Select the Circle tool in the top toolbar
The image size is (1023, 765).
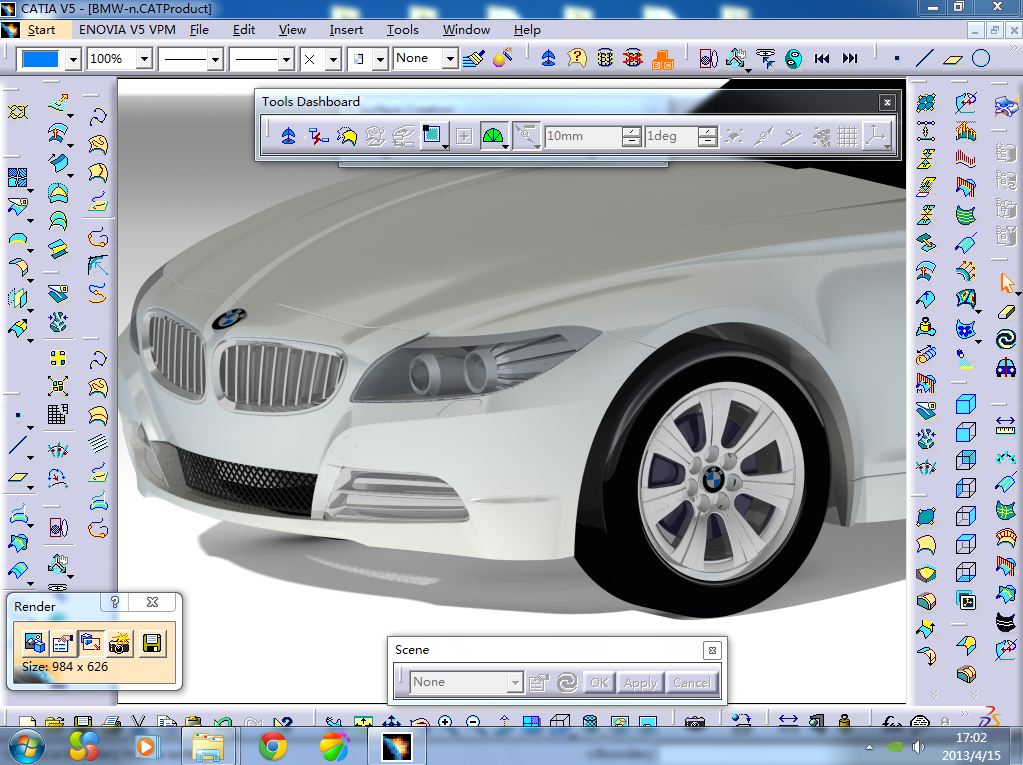981,59
